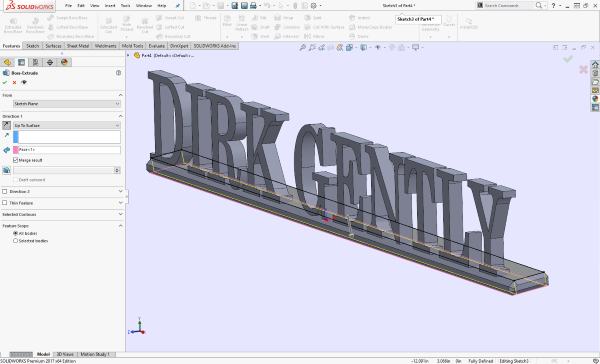Expand the Thin Feature section chevron

coord(121,203)
